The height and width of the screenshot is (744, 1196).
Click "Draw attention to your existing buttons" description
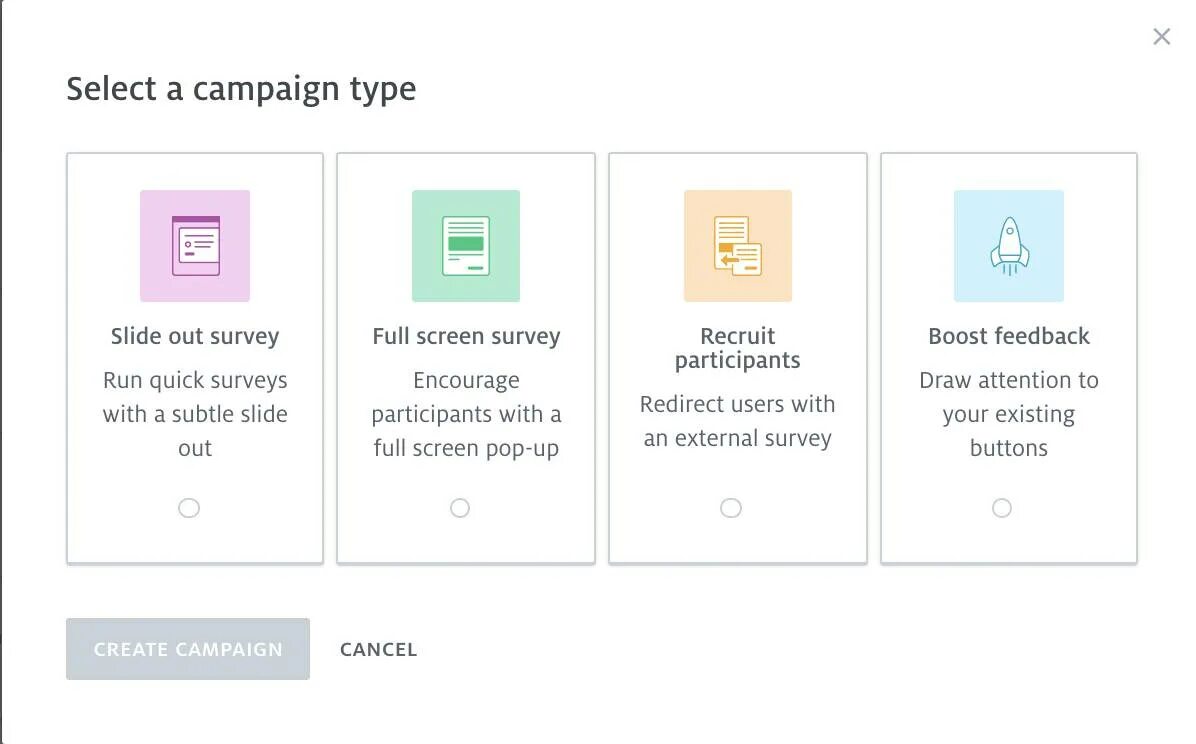point(1008,414)
